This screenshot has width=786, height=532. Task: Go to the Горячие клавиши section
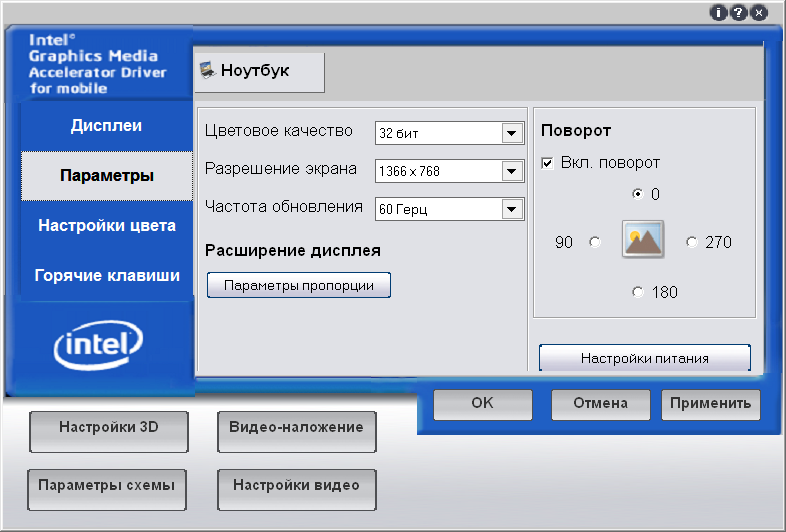click(106, 275)
